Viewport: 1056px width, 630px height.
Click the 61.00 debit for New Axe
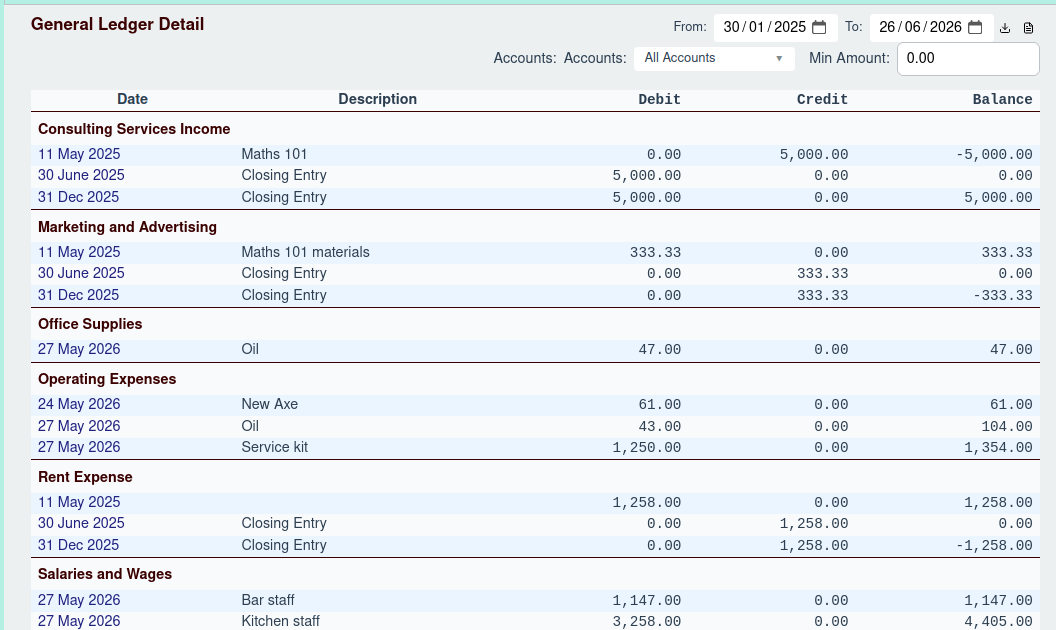[x=659, y=405]
